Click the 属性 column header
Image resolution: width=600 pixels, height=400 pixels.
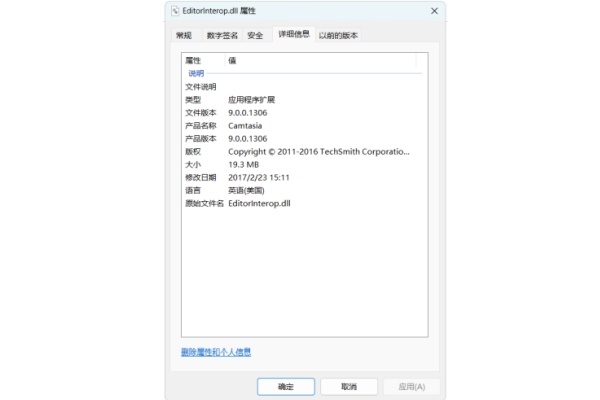click(193, 61)
